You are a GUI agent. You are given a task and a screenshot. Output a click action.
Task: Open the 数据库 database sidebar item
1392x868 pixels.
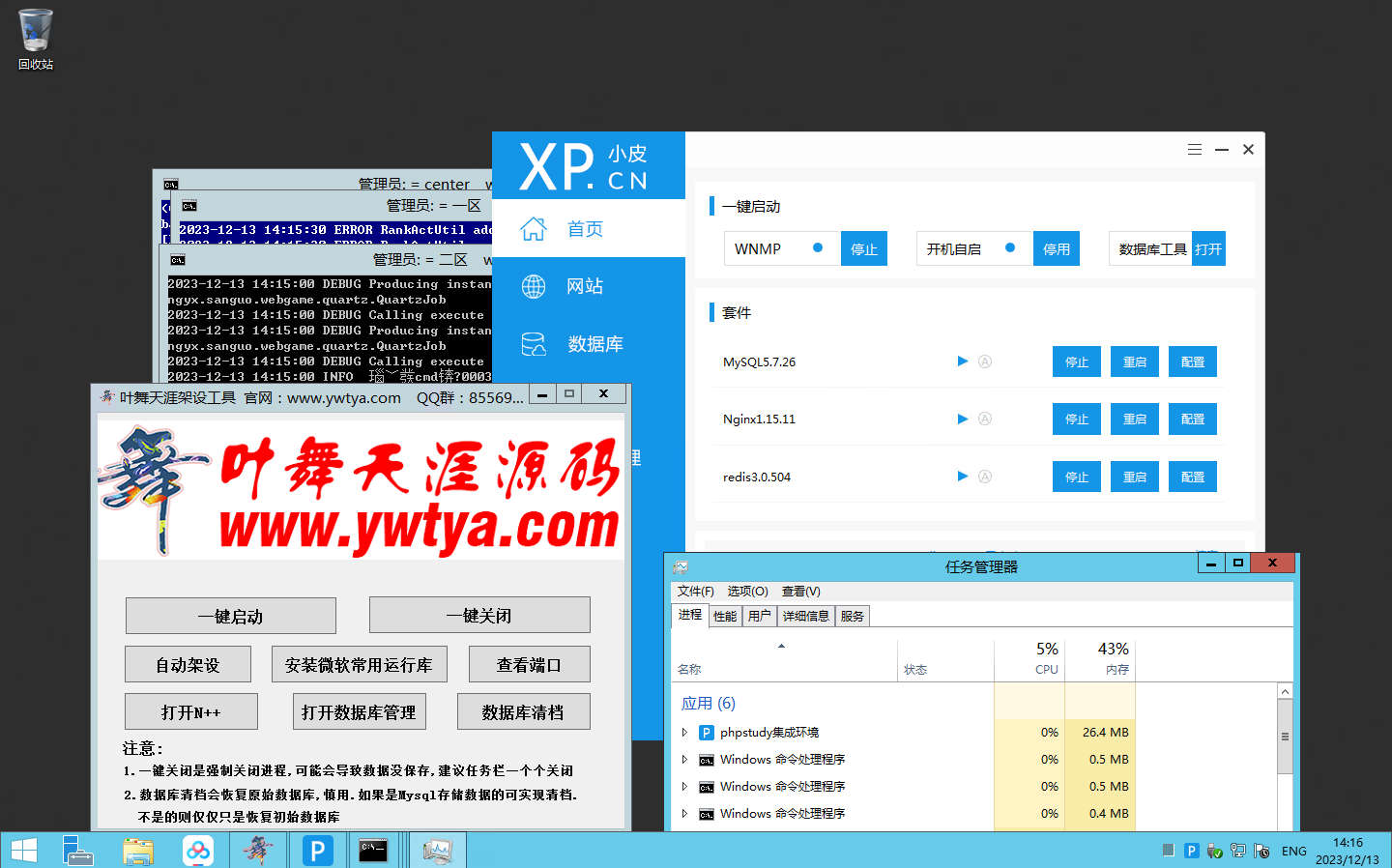tap(588, 344)
